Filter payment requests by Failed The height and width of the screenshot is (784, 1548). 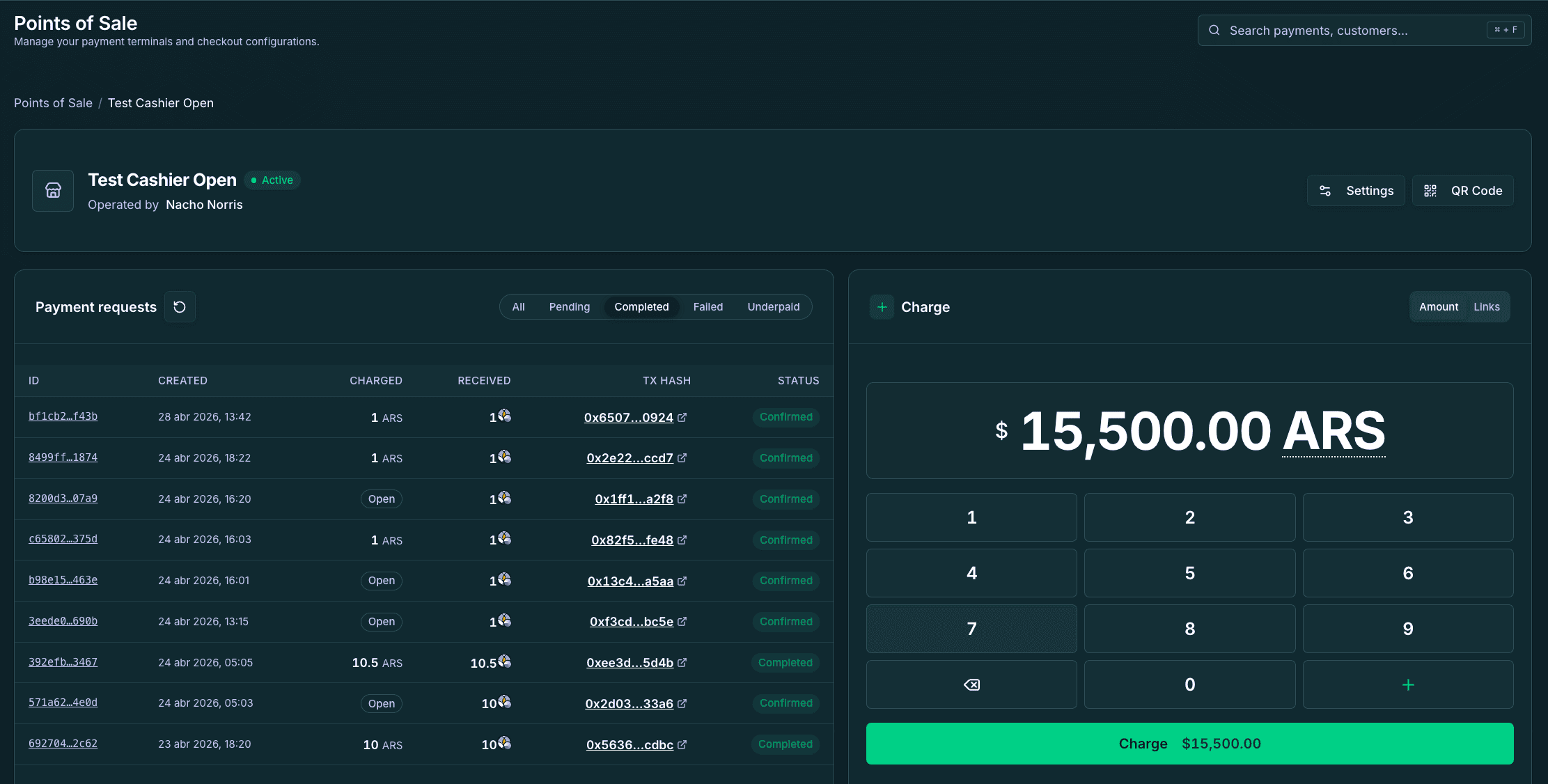[708, 307]
